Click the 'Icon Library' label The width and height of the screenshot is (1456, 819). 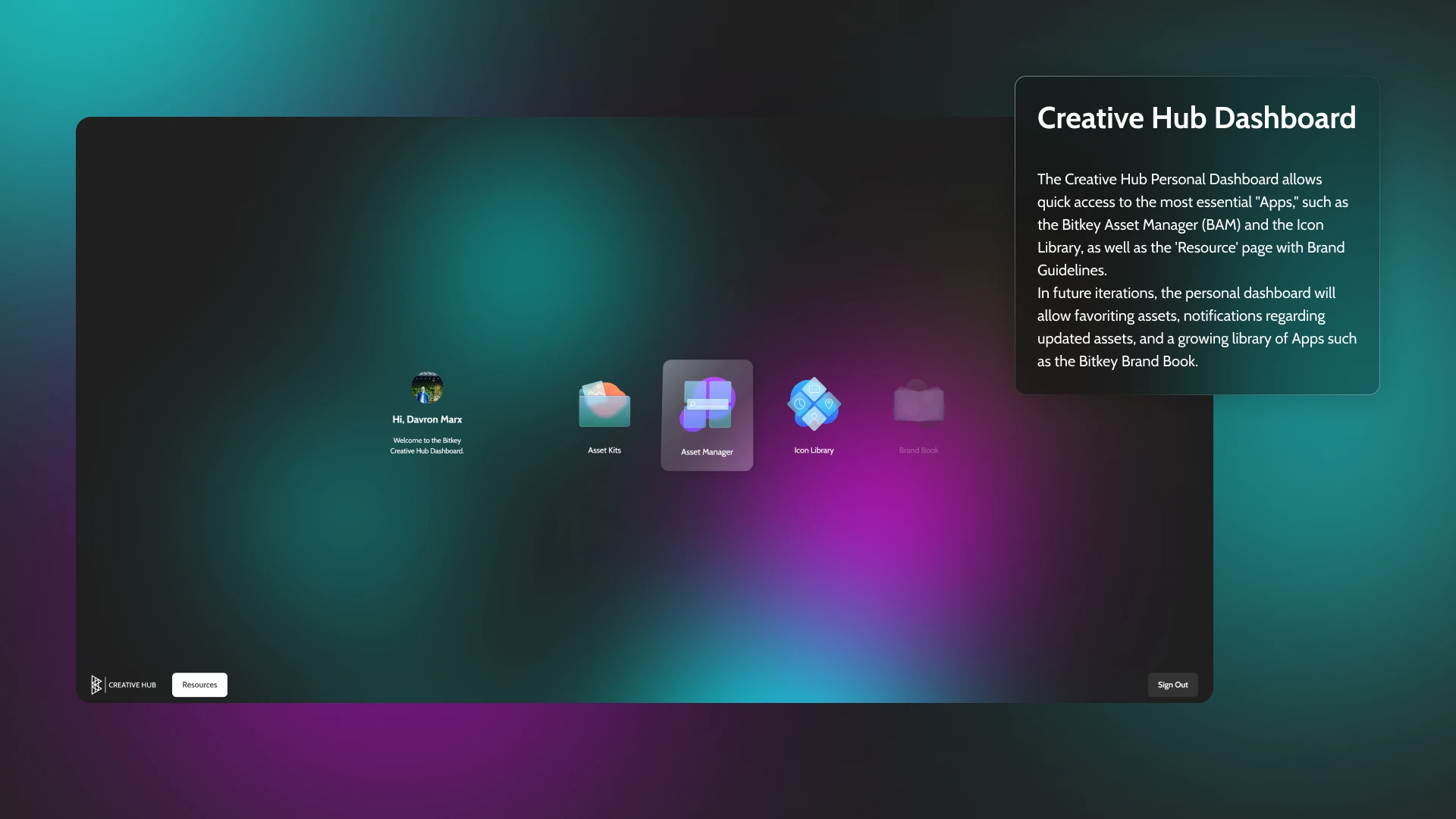pyautogui.click(x=814, y=450)
